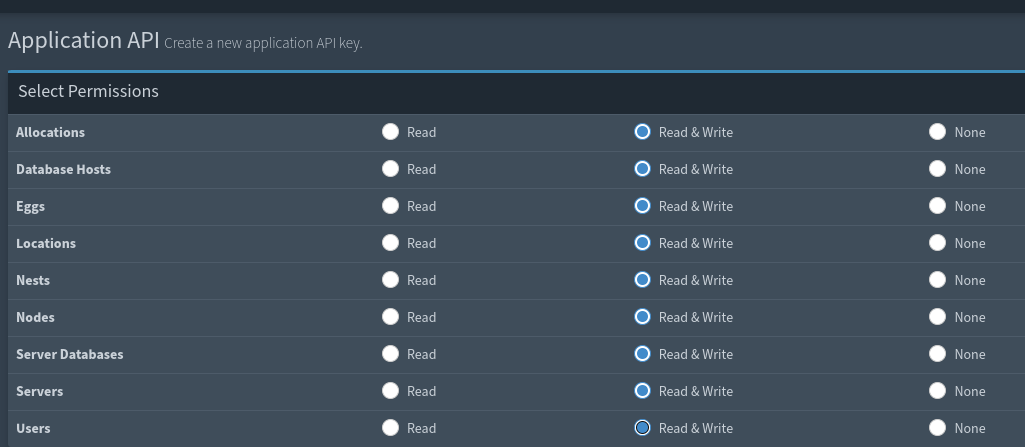Choose Read for Servers

391,391
